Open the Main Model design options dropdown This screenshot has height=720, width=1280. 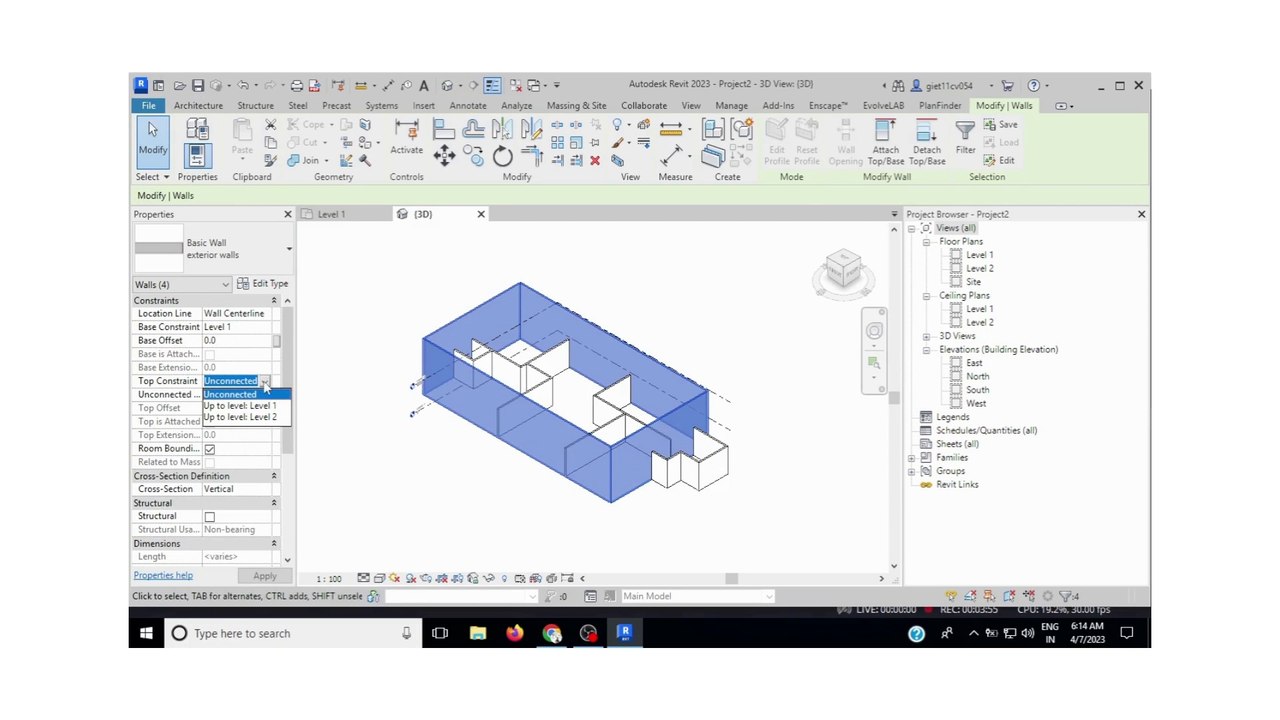[769, 596]
